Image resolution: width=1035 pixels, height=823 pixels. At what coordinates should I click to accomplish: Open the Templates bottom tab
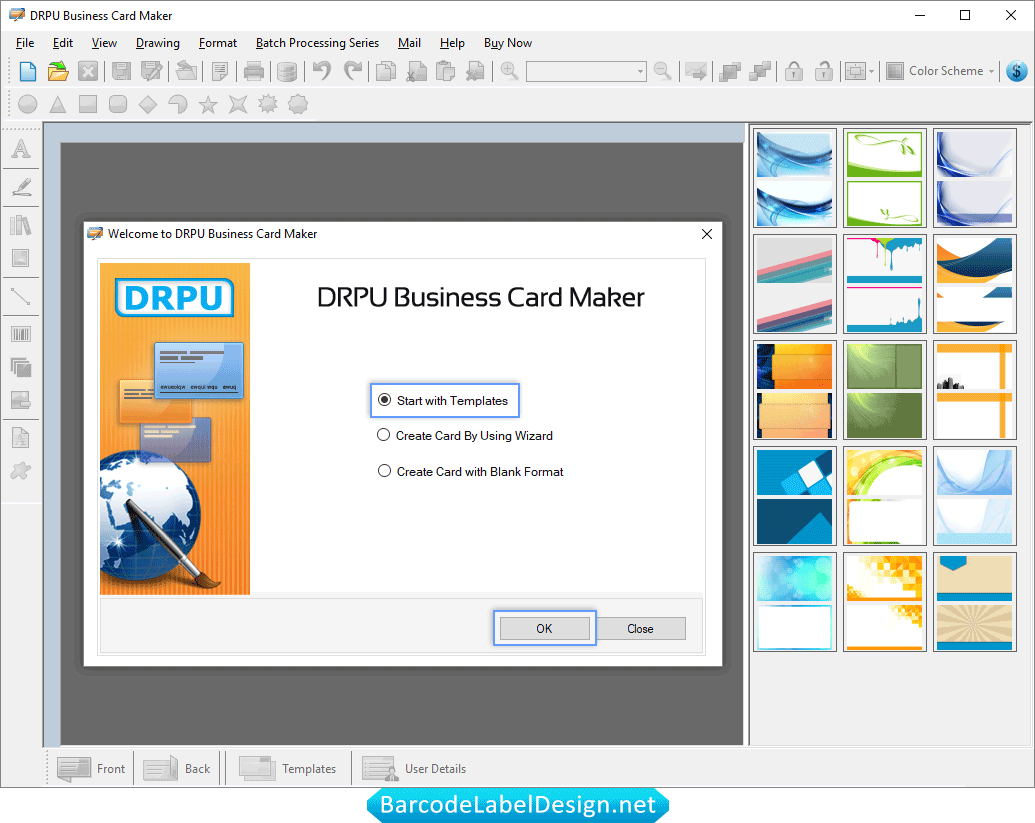288,768
